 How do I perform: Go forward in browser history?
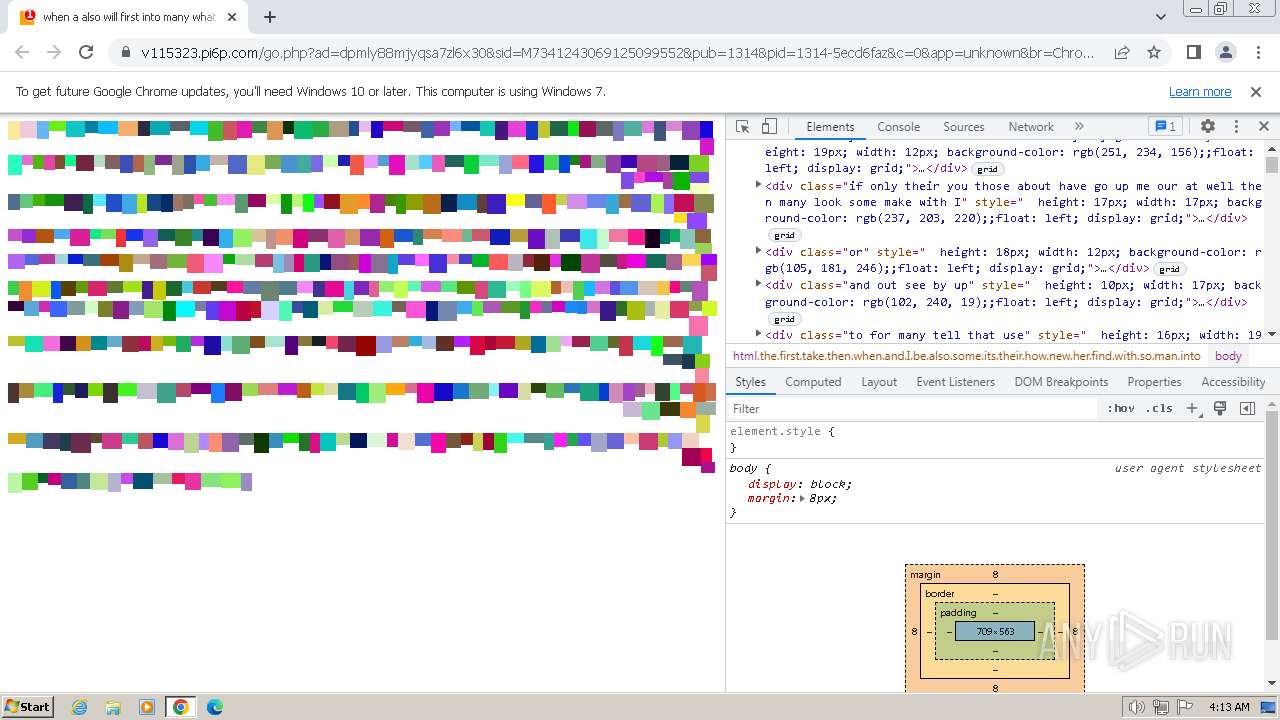pos(54,53)
